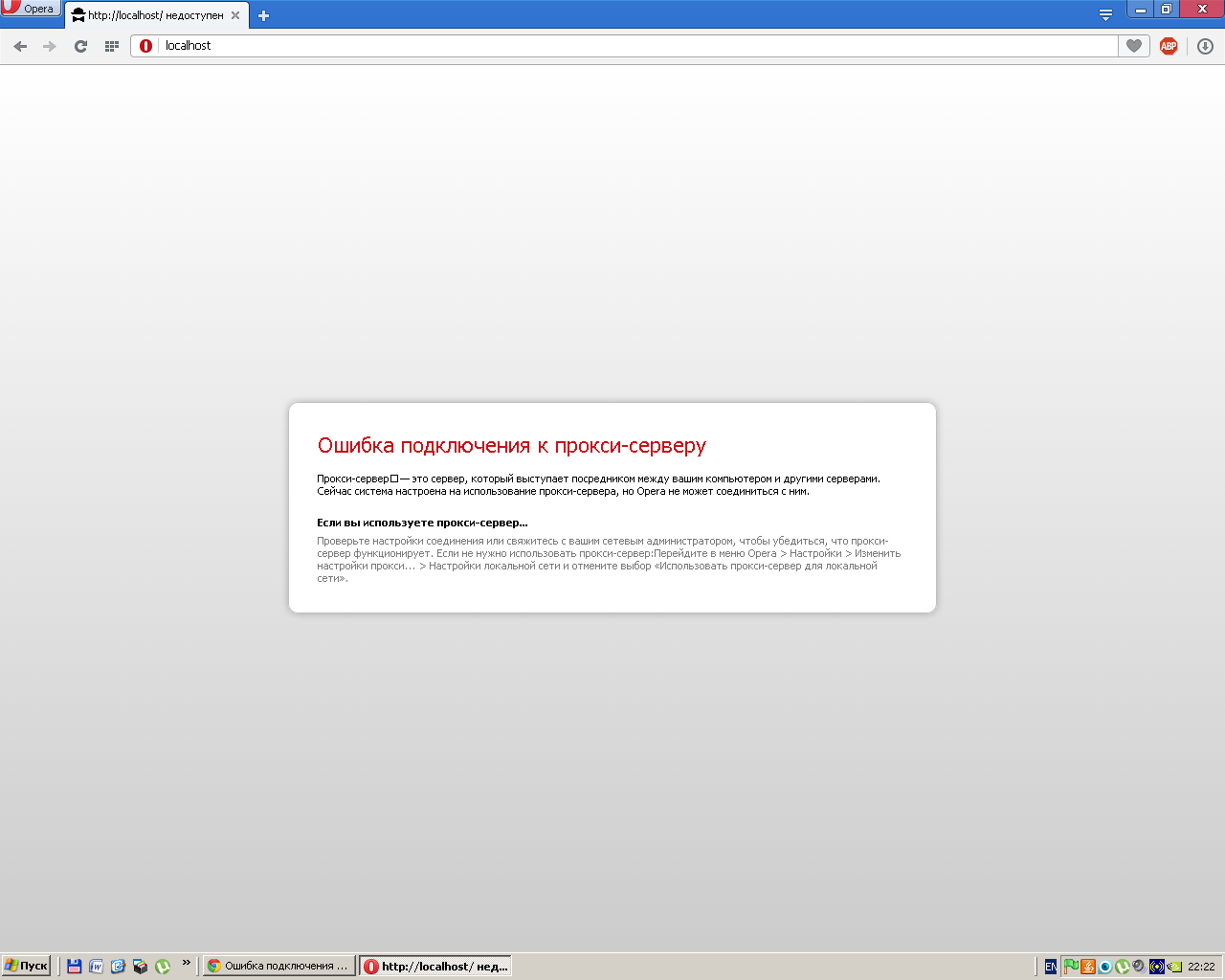
Task: Click the back navigation arrow
Action: 20,46
